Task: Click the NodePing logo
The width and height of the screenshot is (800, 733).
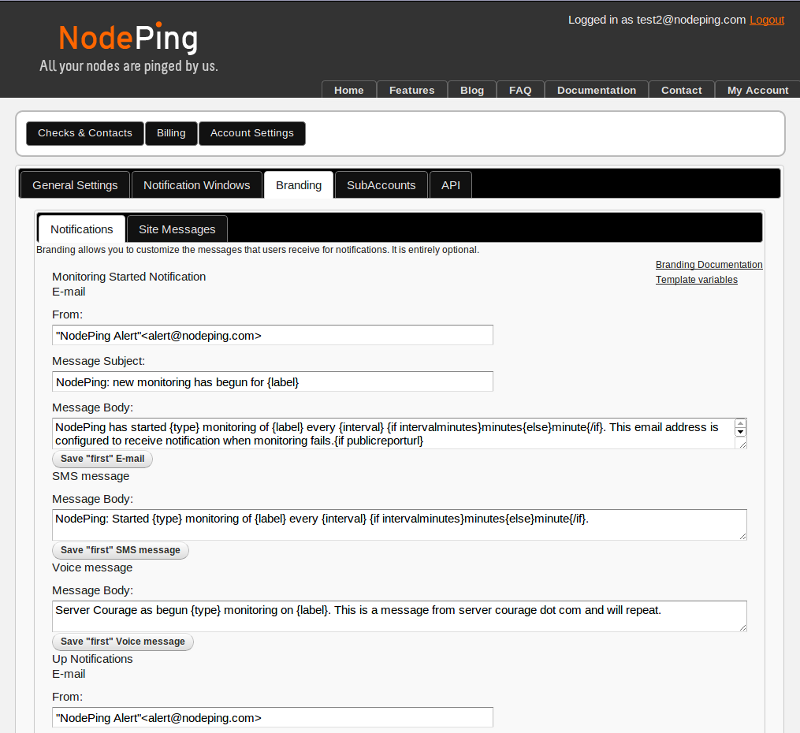Action: [128, 39]
